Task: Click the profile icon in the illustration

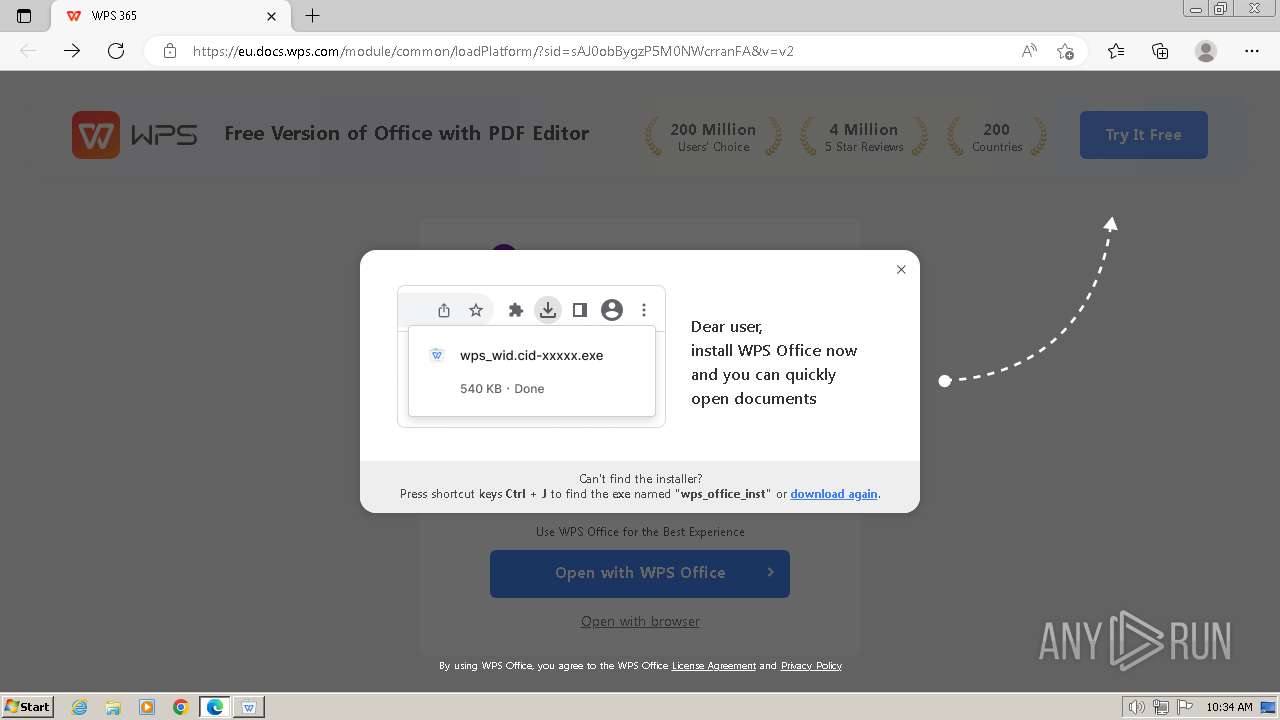Action: 612,310
